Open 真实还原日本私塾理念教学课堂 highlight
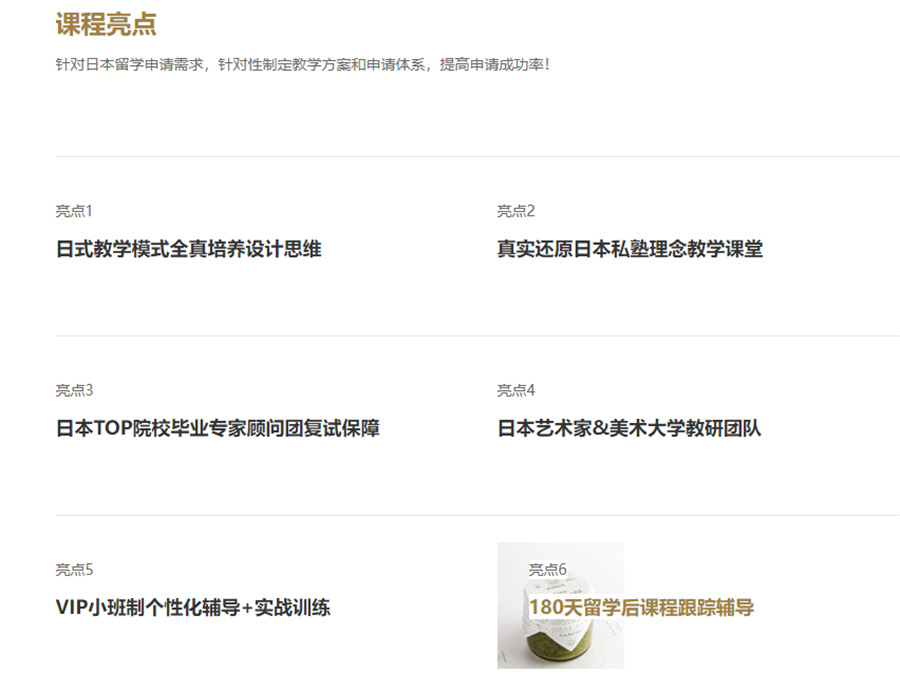The width and height of the screenshot is (900, 692). point(629,249)
